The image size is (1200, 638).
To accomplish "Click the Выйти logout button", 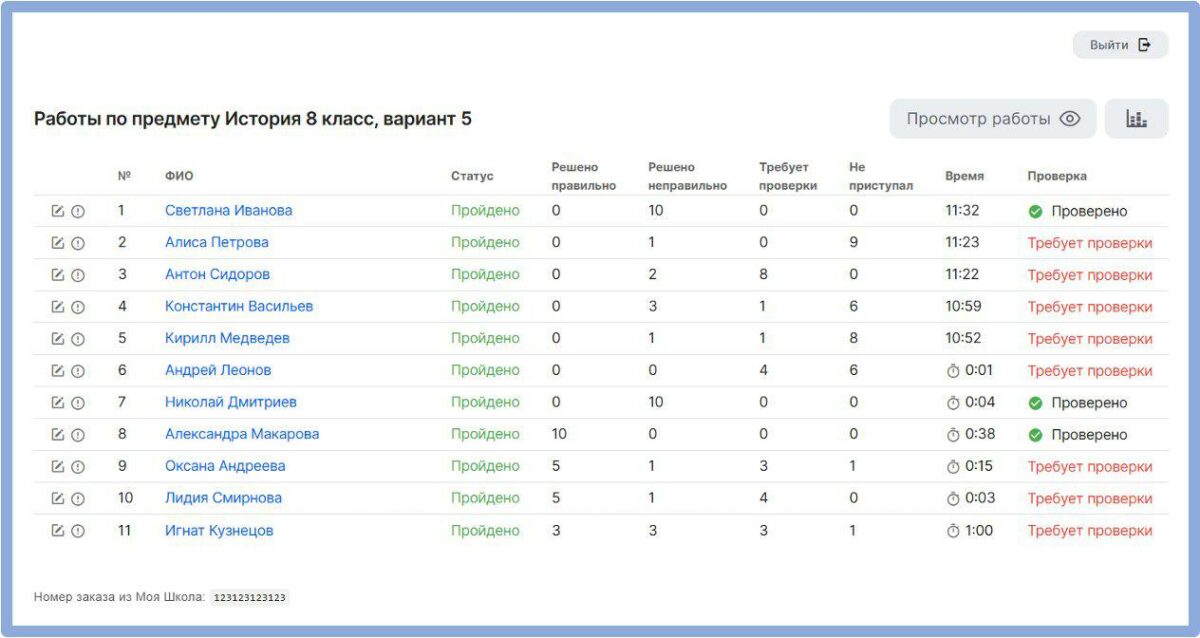I will pyautogui.click(x=1120, y=45).
